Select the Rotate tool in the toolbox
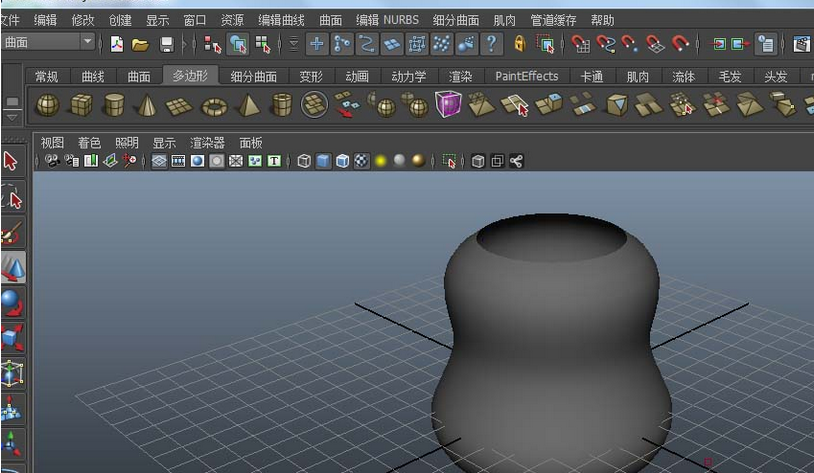814x473 pixels. [12, 302]
